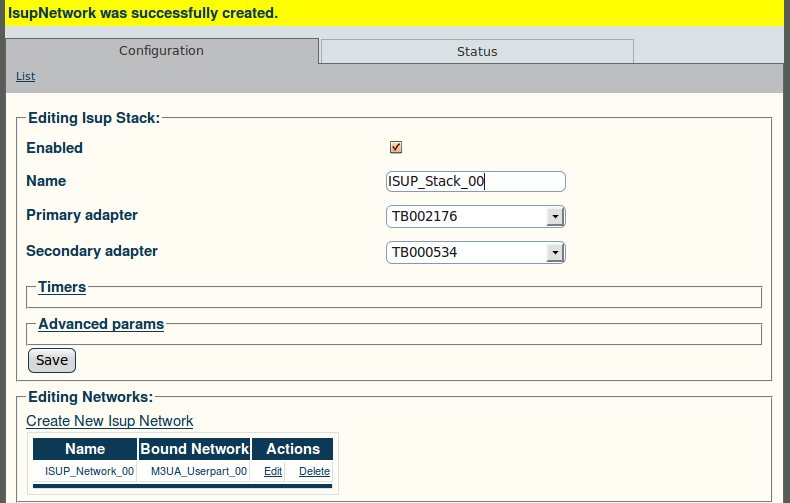Click the Name input field
Viewport: 790px width, 503px height.
point(476,181)
